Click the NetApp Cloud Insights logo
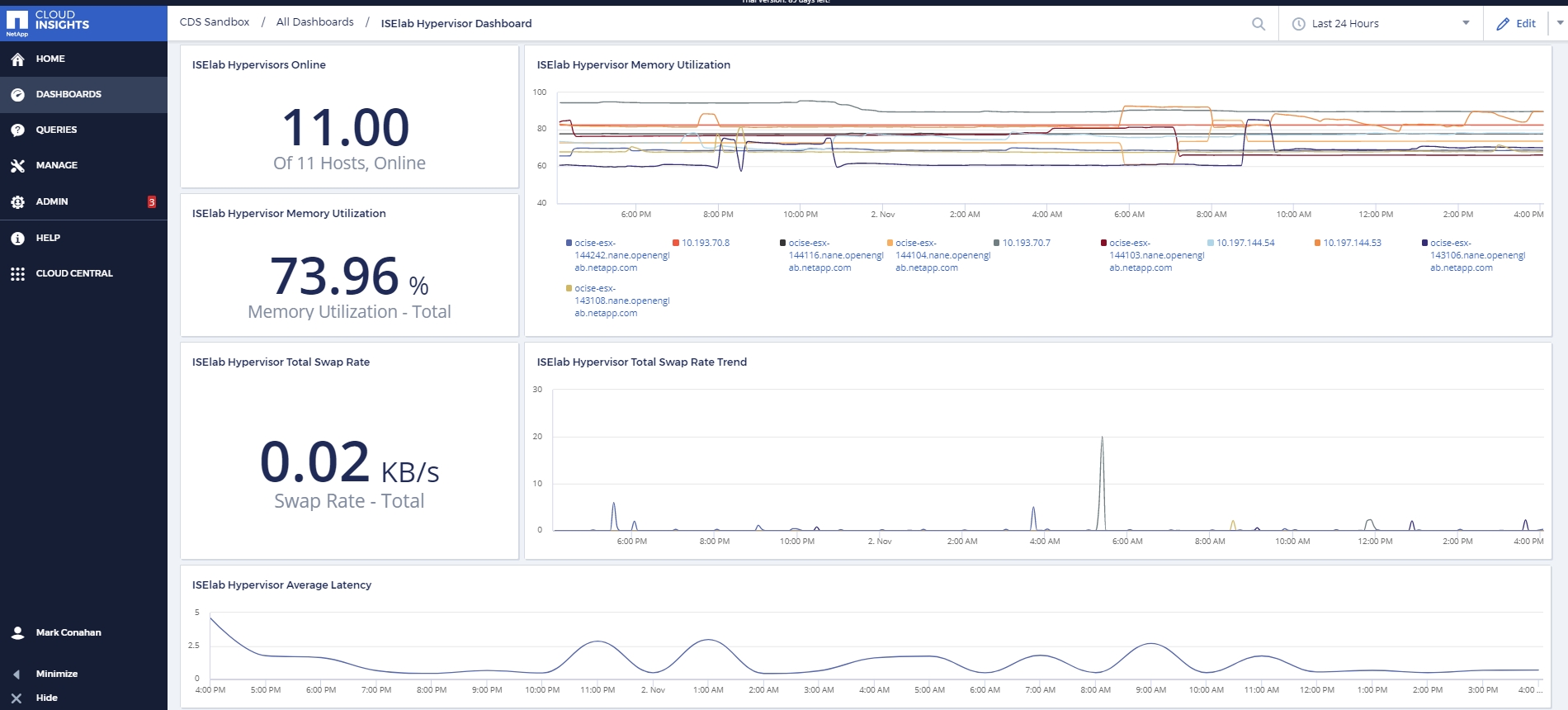 click(x=48, y=22)
